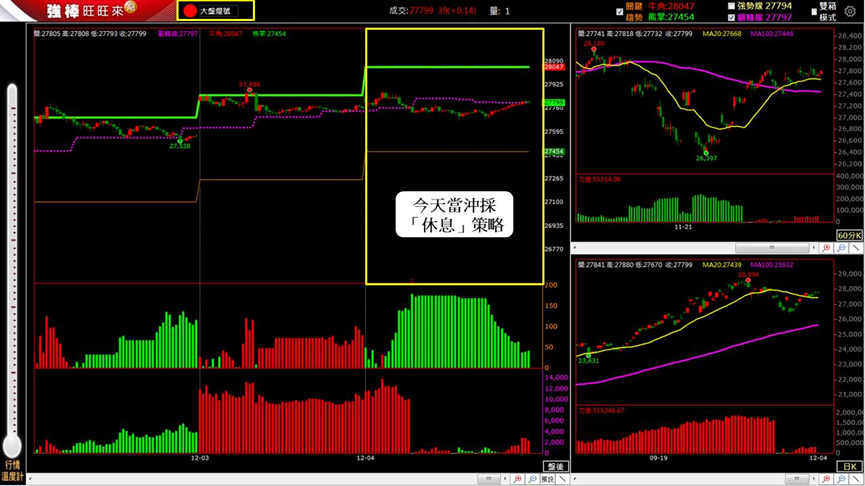Click the red 28047 price tag on axis

click(554, 67)
